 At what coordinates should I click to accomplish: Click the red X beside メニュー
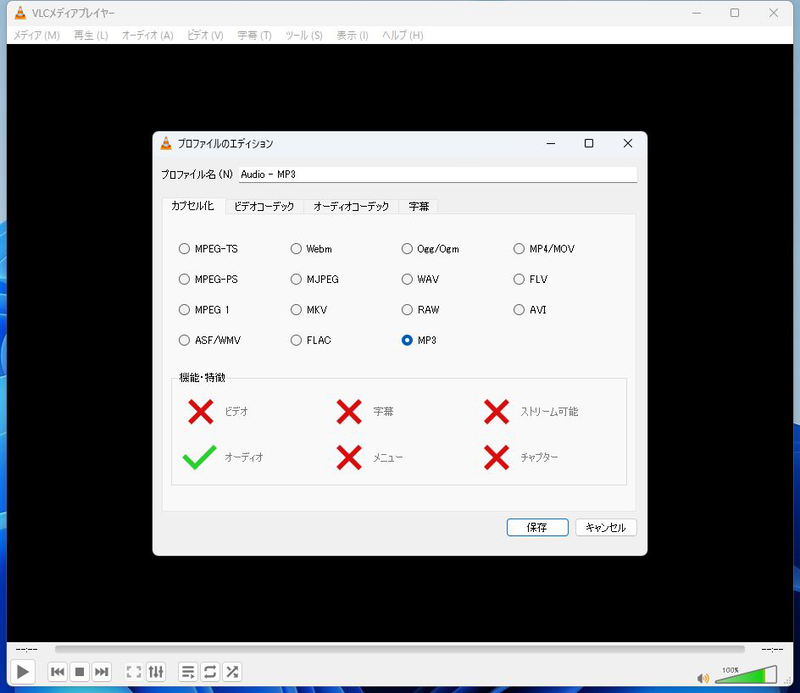click(x=349, y=457)
